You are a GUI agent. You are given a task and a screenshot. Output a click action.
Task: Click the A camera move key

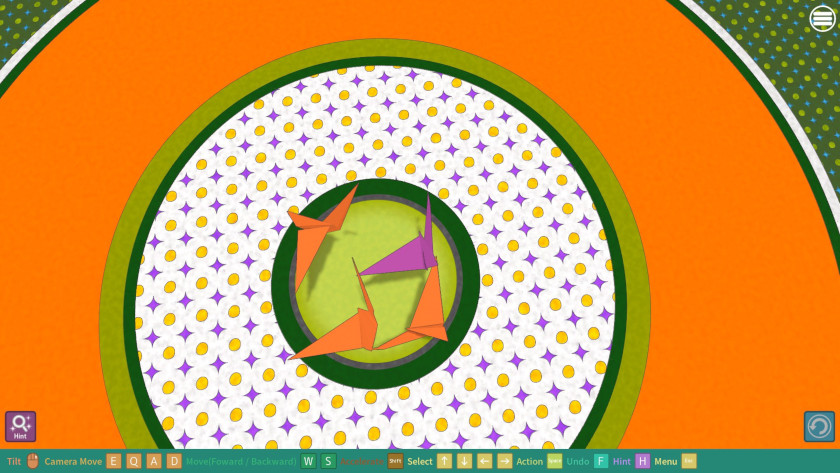tap(154, 461)
